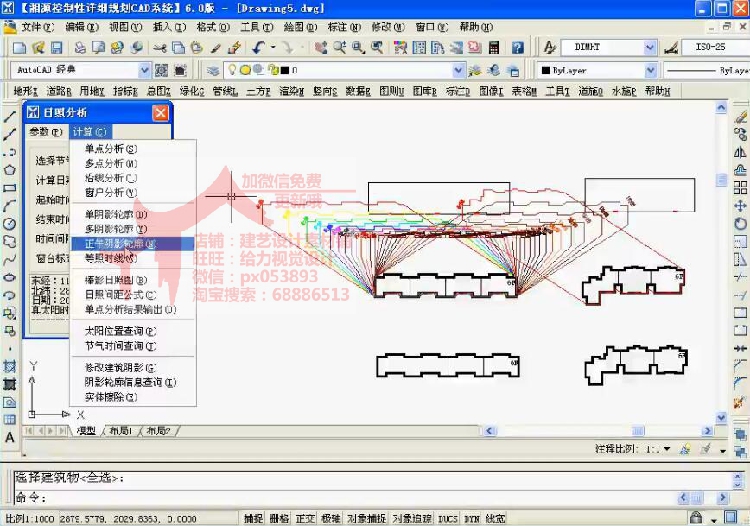Select the Rectangle draw tool

10,188
